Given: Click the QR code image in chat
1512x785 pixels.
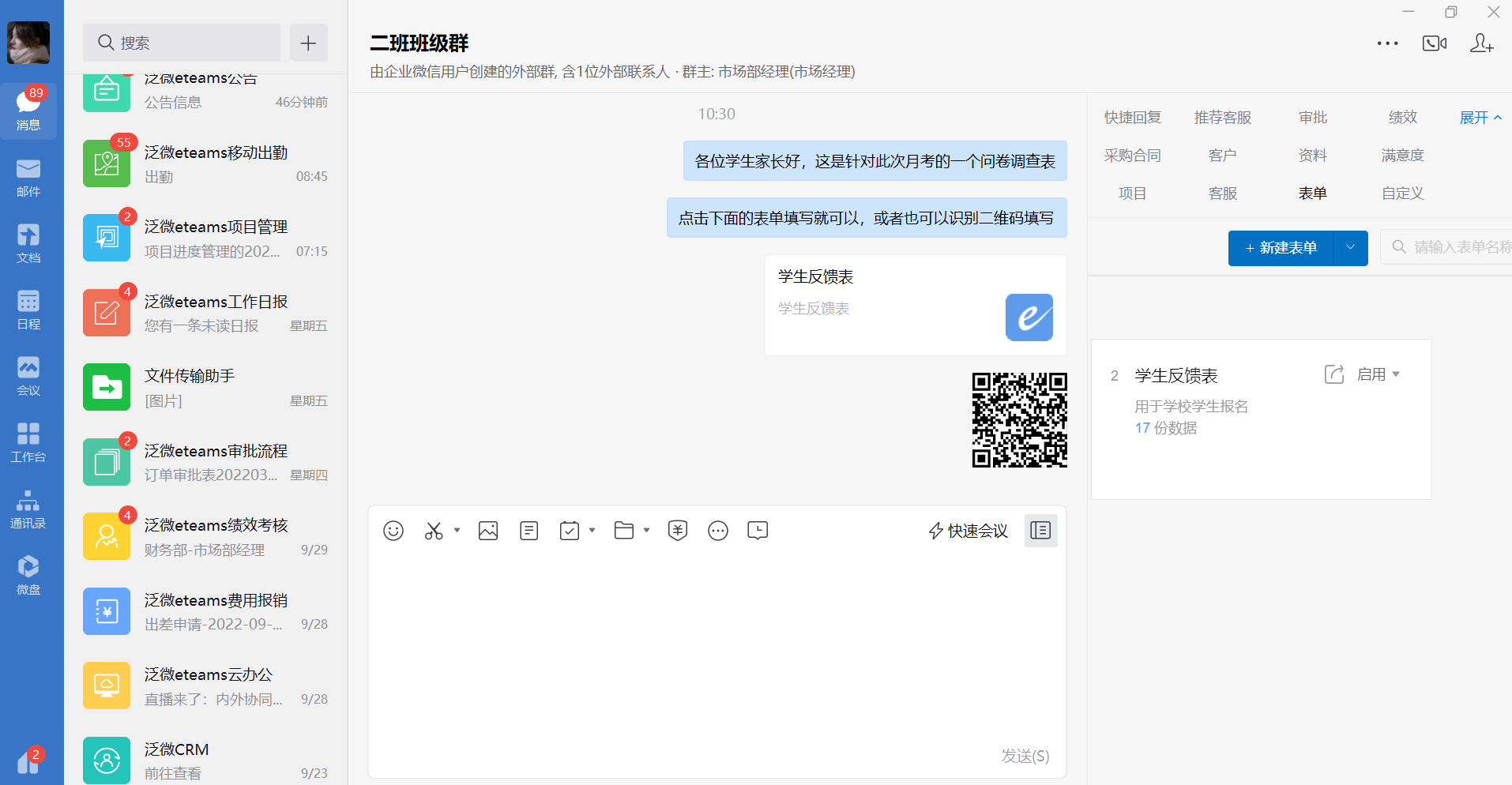Looking at the screenshot, I should [1019, 420].
